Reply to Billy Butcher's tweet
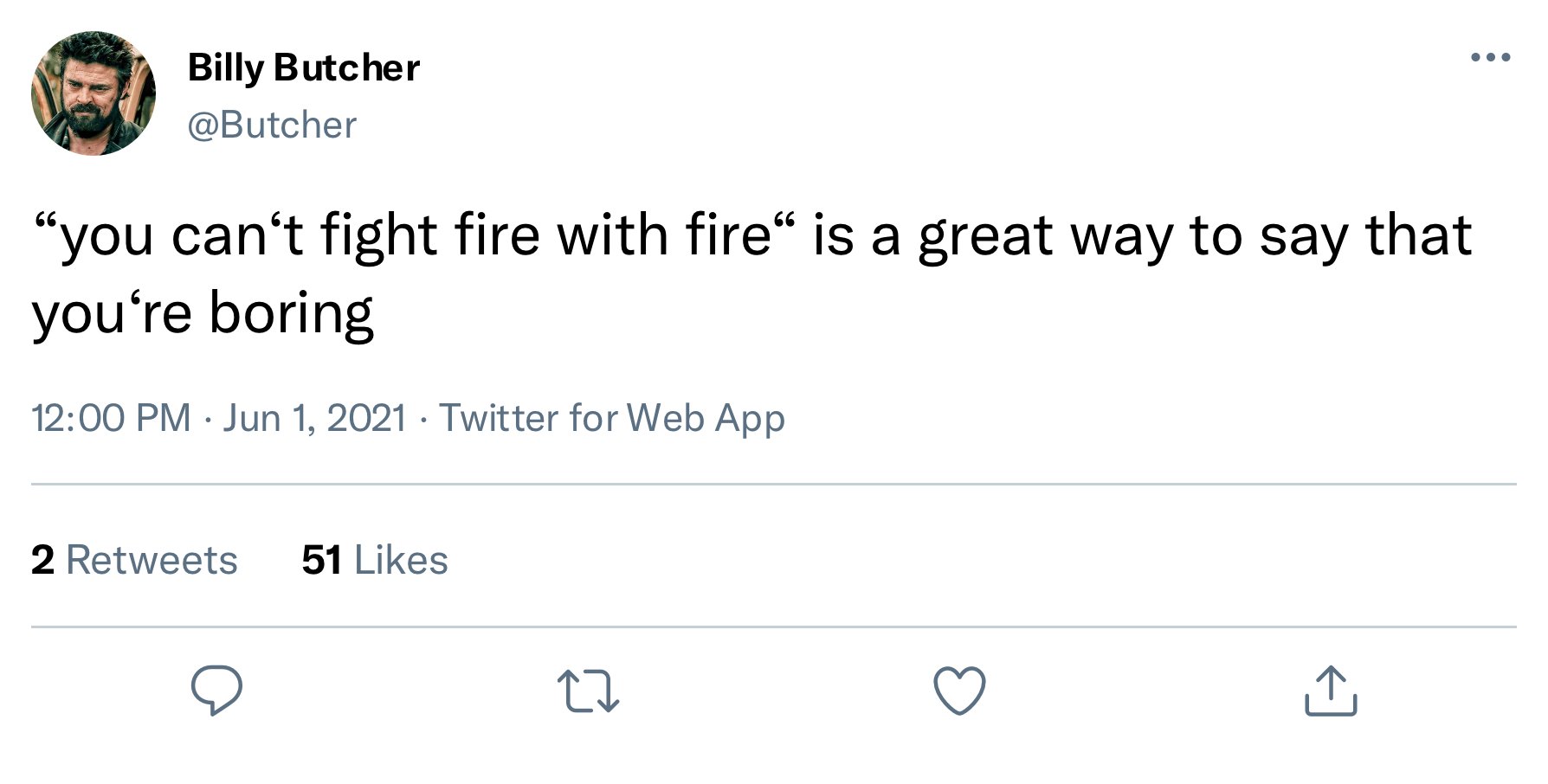1548x784 pixels. coord(216,691)
